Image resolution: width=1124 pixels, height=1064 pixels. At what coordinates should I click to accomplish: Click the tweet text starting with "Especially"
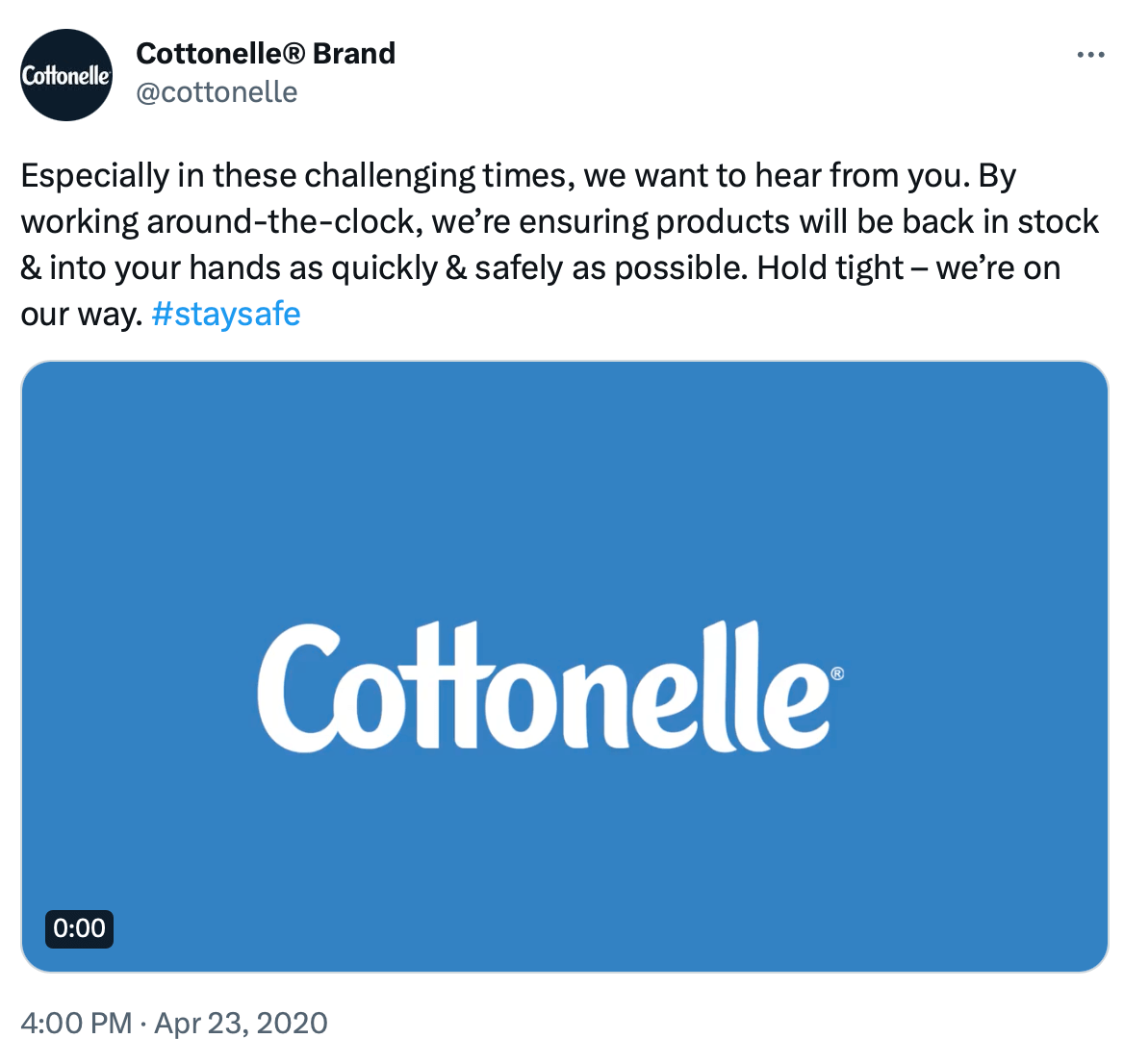558,244
